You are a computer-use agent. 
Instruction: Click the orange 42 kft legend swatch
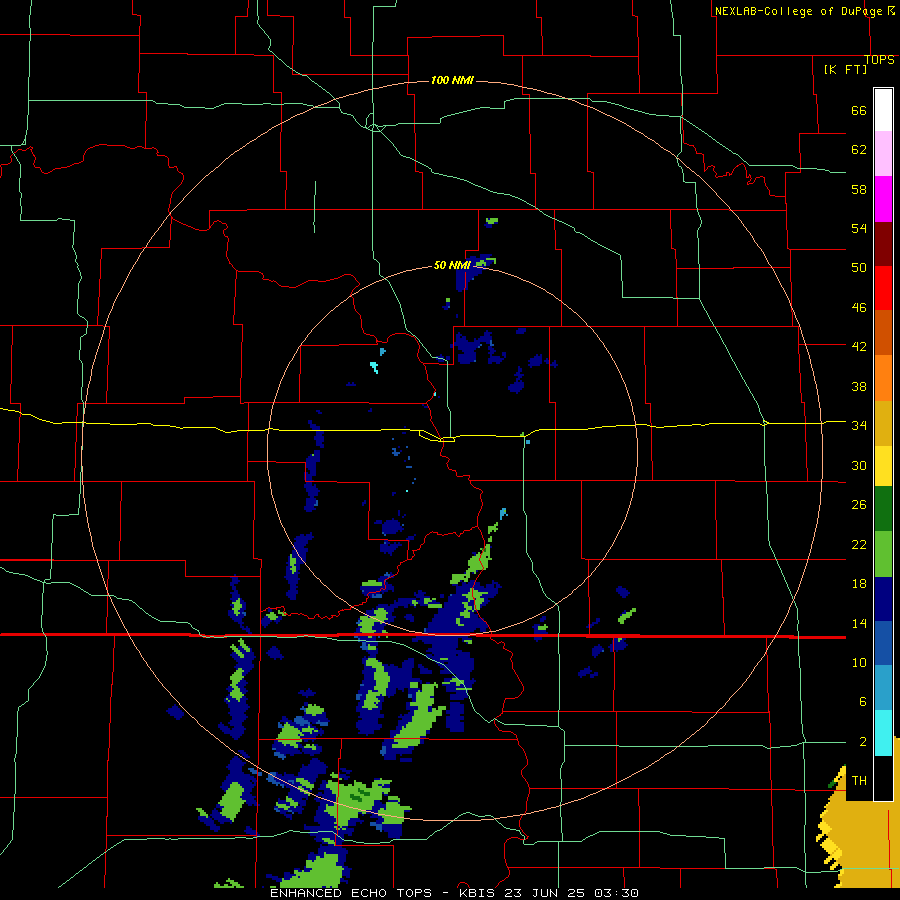click(x=883, y=378)
